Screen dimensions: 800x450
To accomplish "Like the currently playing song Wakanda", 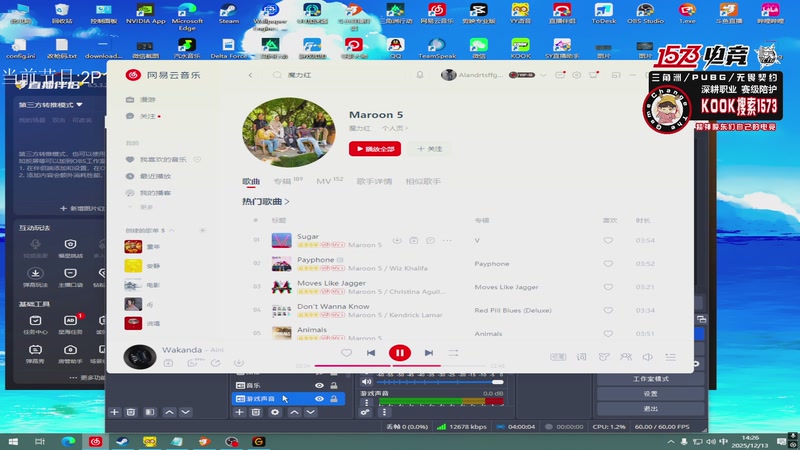I will pyautogui.click(x=346, y=353).
